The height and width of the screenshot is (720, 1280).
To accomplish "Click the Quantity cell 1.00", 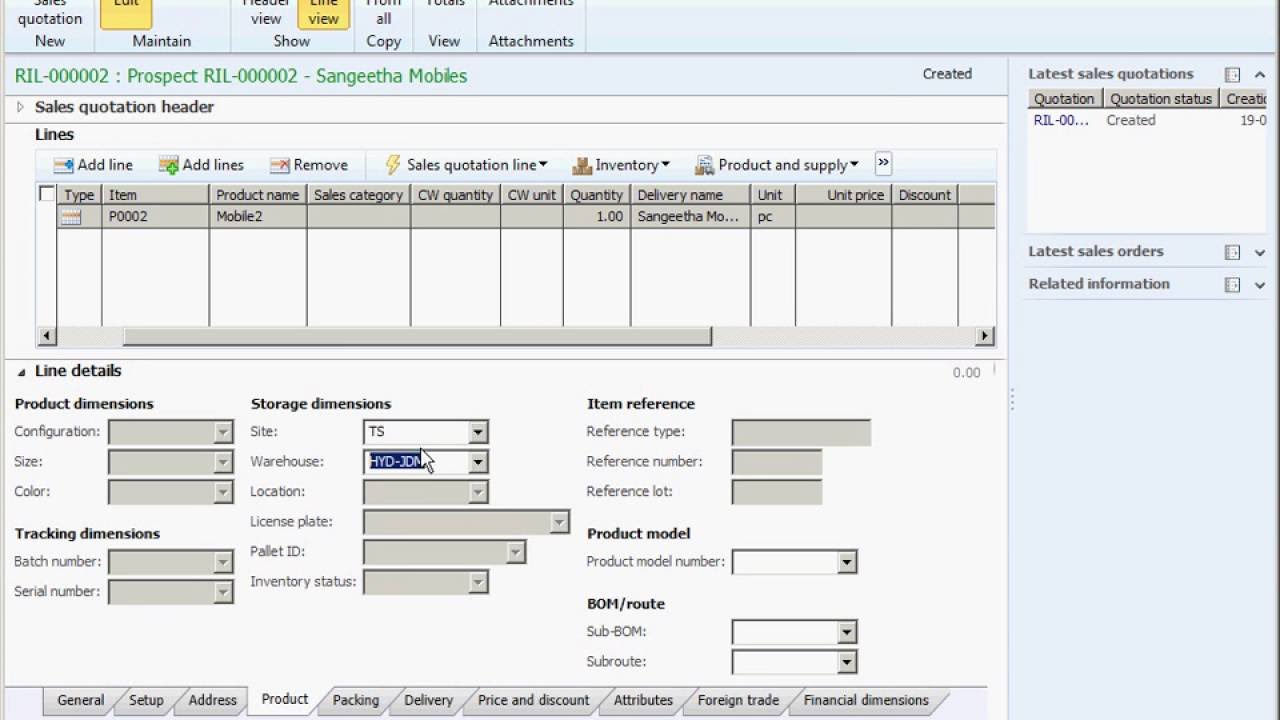I will tap(597, 216).
